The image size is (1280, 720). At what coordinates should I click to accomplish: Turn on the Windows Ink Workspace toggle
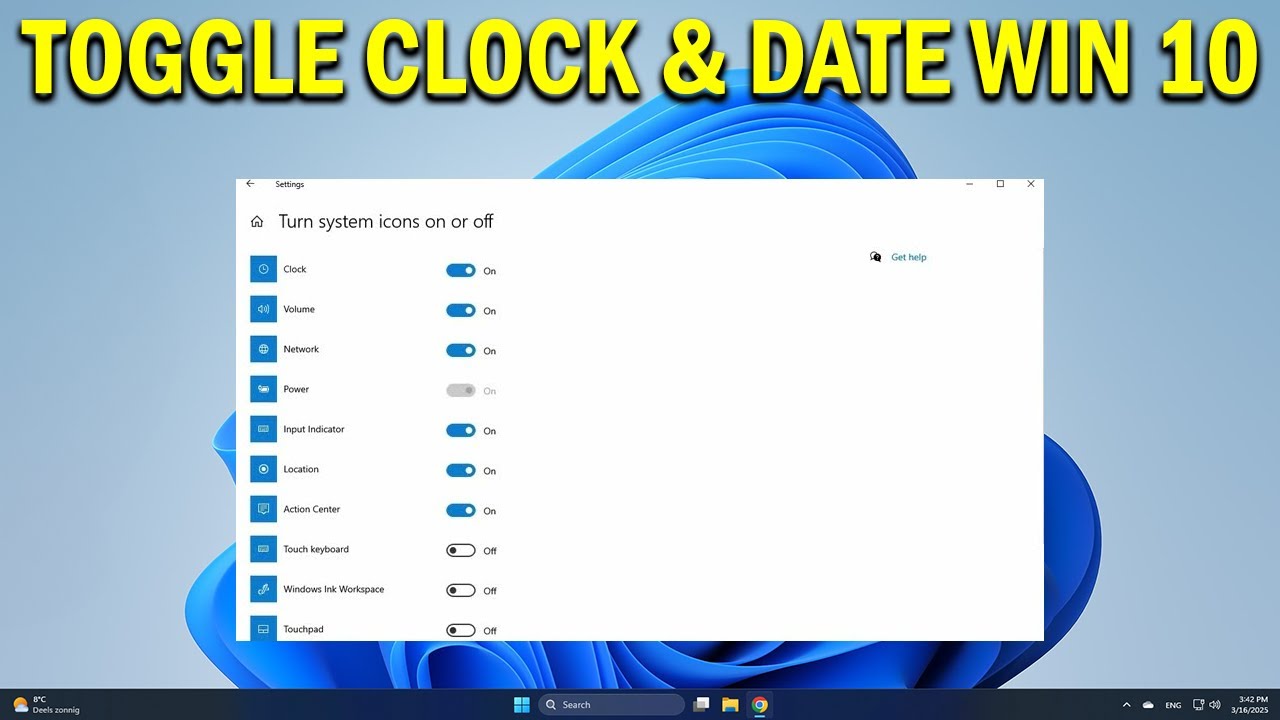tap(461, 590)
